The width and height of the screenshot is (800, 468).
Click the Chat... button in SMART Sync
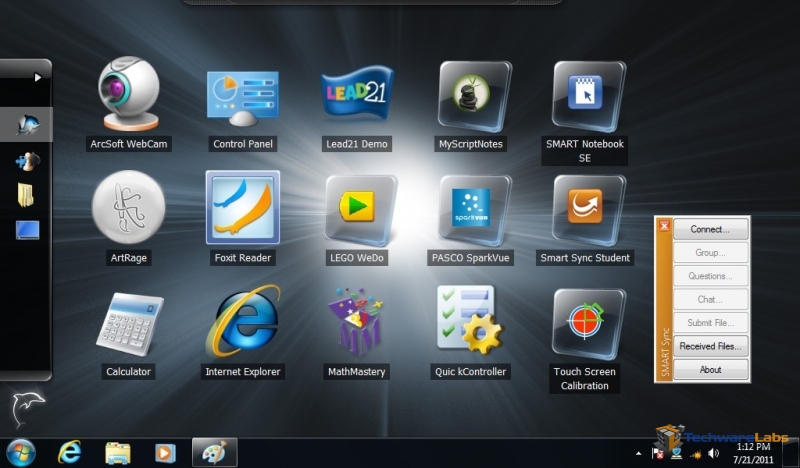click(711, 300)
